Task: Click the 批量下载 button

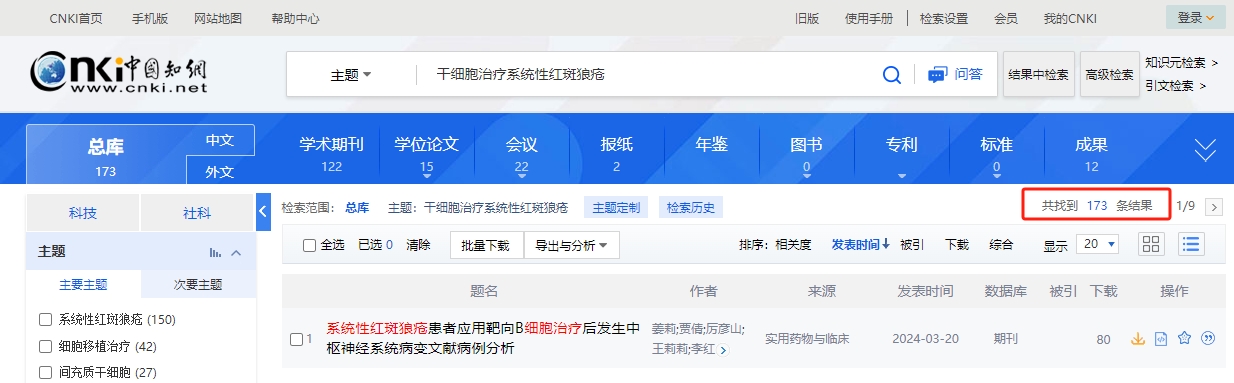Action: click(x=486, y=245)
